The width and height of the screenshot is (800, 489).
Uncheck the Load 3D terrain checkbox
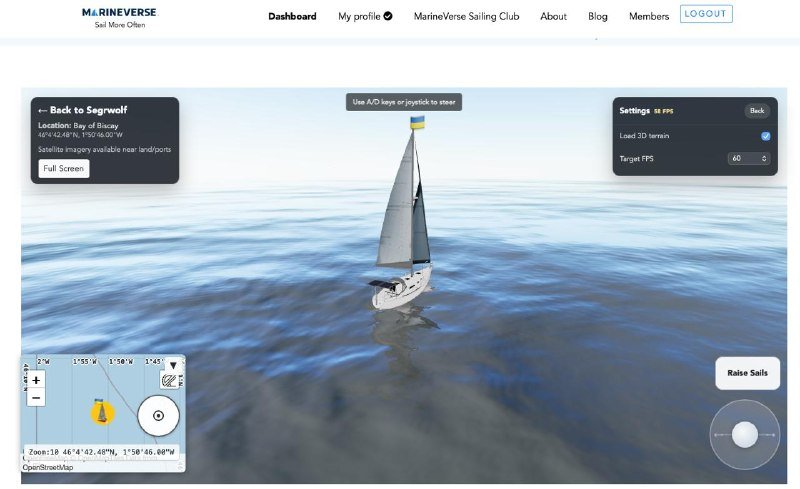point(765,136)
